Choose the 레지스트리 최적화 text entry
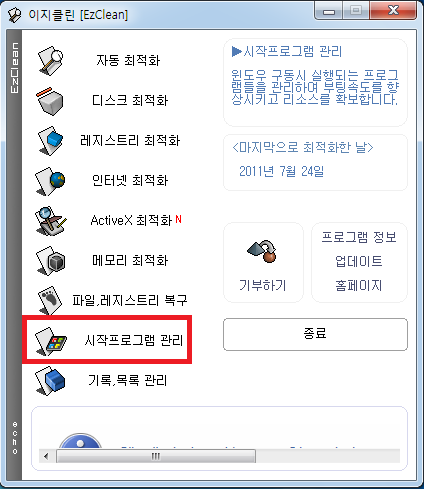This screenshot has width=424, height=489. point(130,141)
